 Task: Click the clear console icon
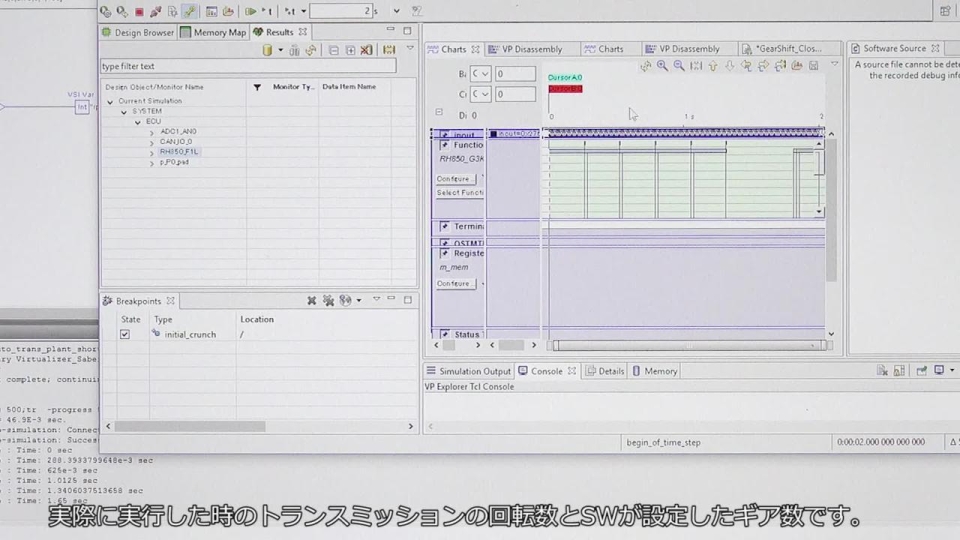click(882, 370)
